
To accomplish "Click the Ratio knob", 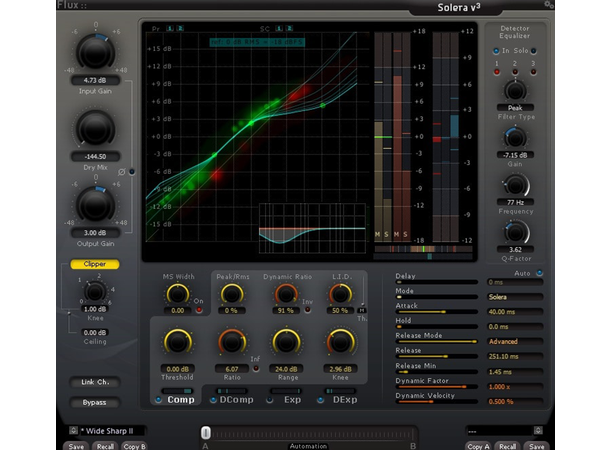I will coord(232,342).
